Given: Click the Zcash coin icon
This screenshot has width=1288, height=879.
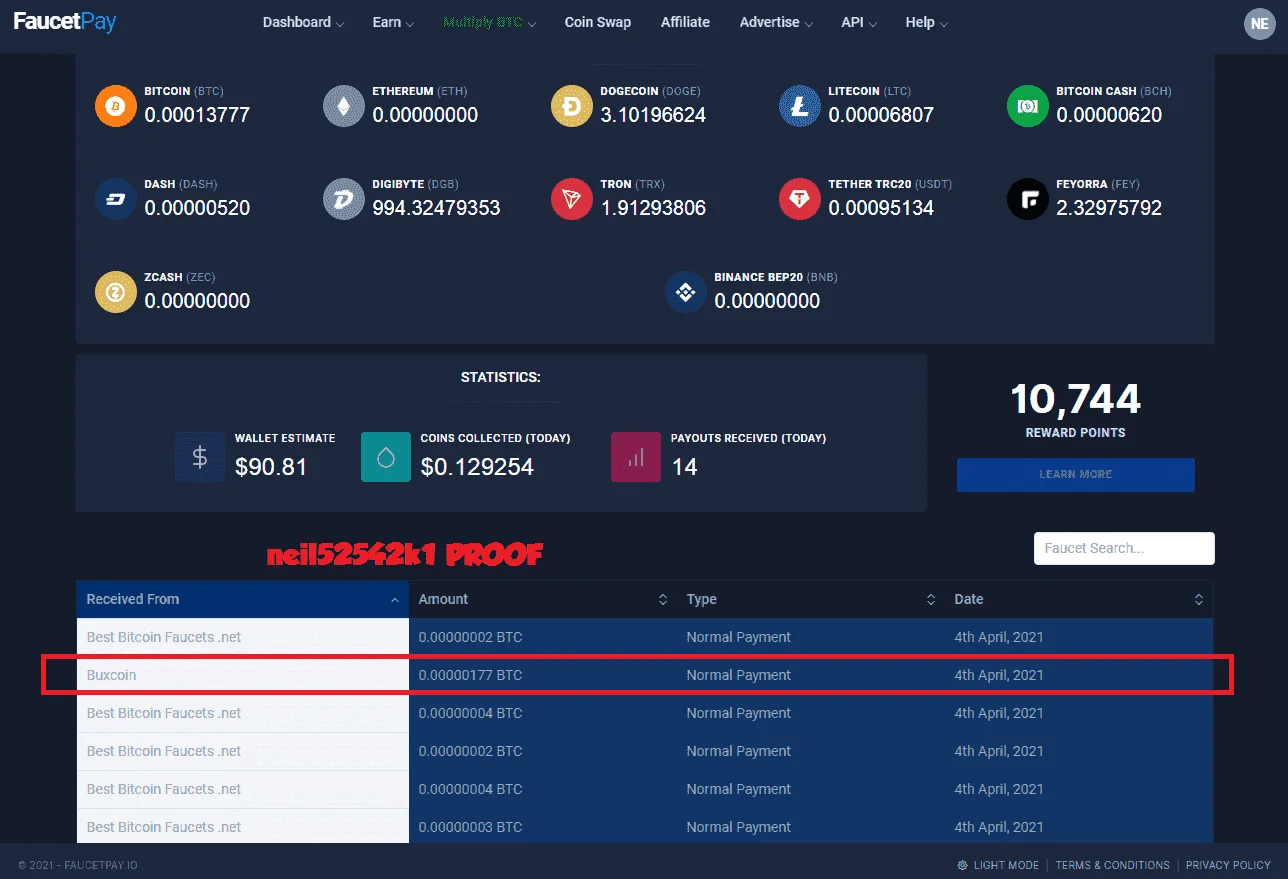Looking at the screenshot, I should coord(115,292).
